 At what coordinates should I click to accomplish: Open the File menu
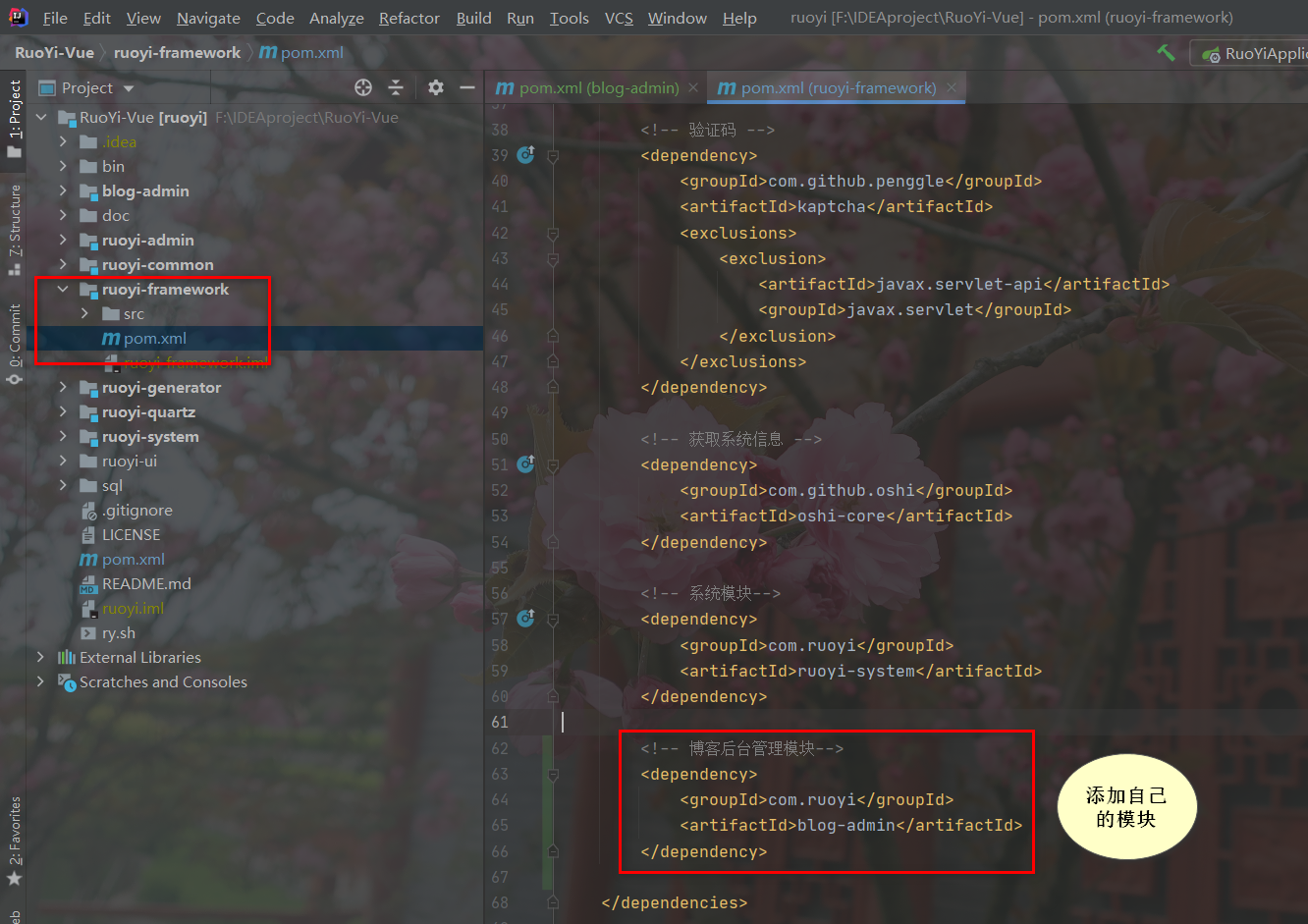(55, 18)
